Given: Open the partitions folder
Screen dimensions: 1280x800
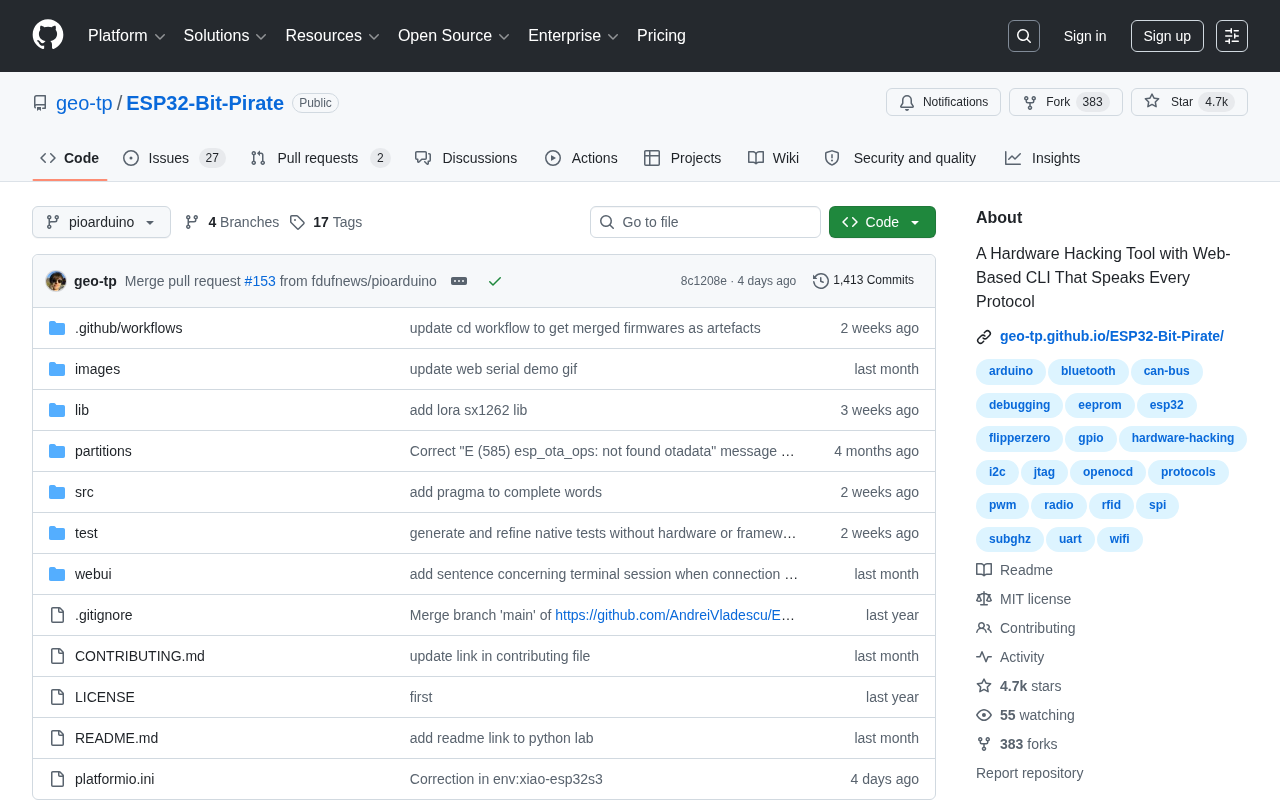Looking at the screenshot, I should point(103,451).
